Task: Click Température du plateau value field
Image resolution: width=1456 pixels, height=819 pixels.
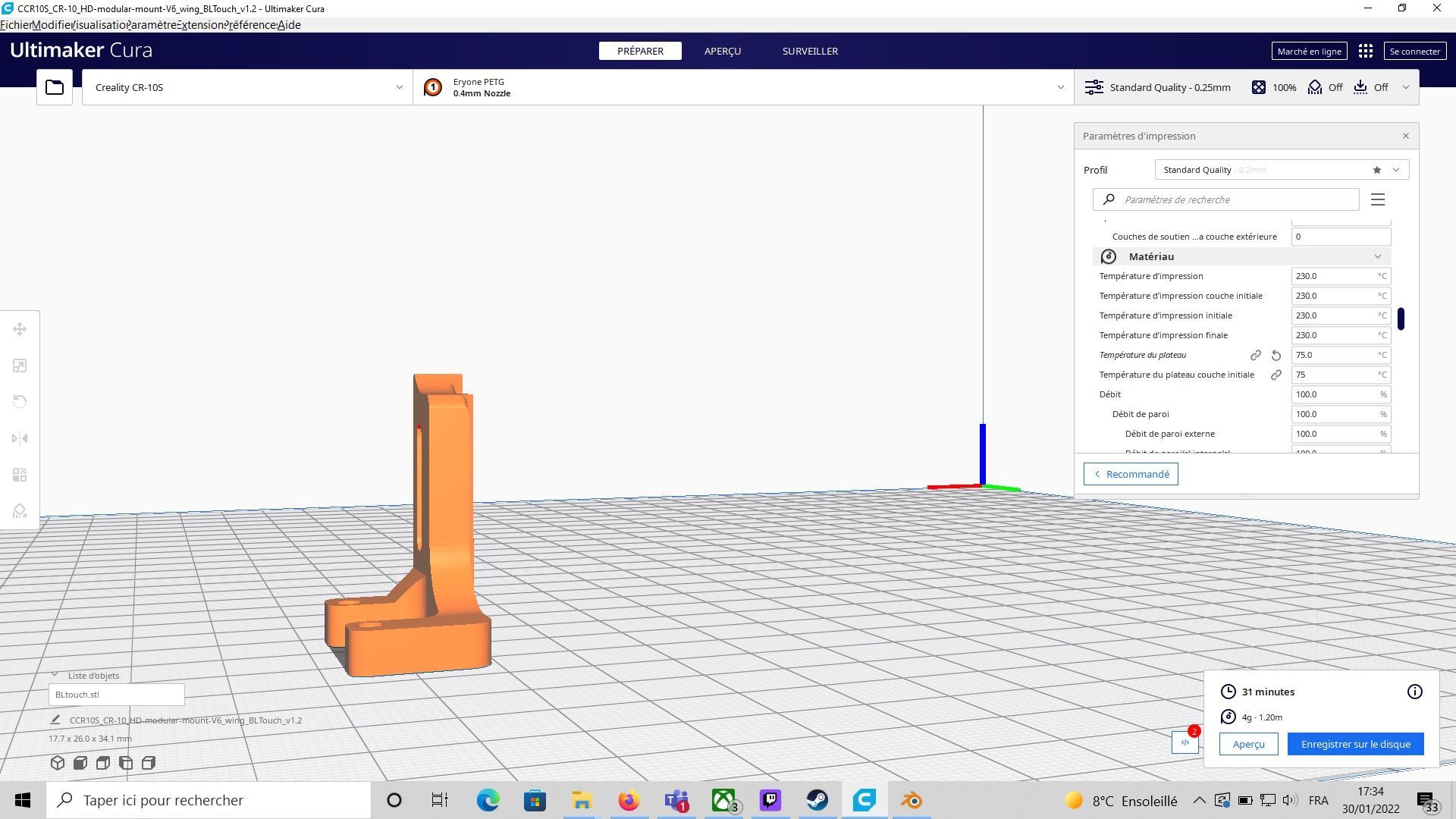Action: click(1341, 355)
